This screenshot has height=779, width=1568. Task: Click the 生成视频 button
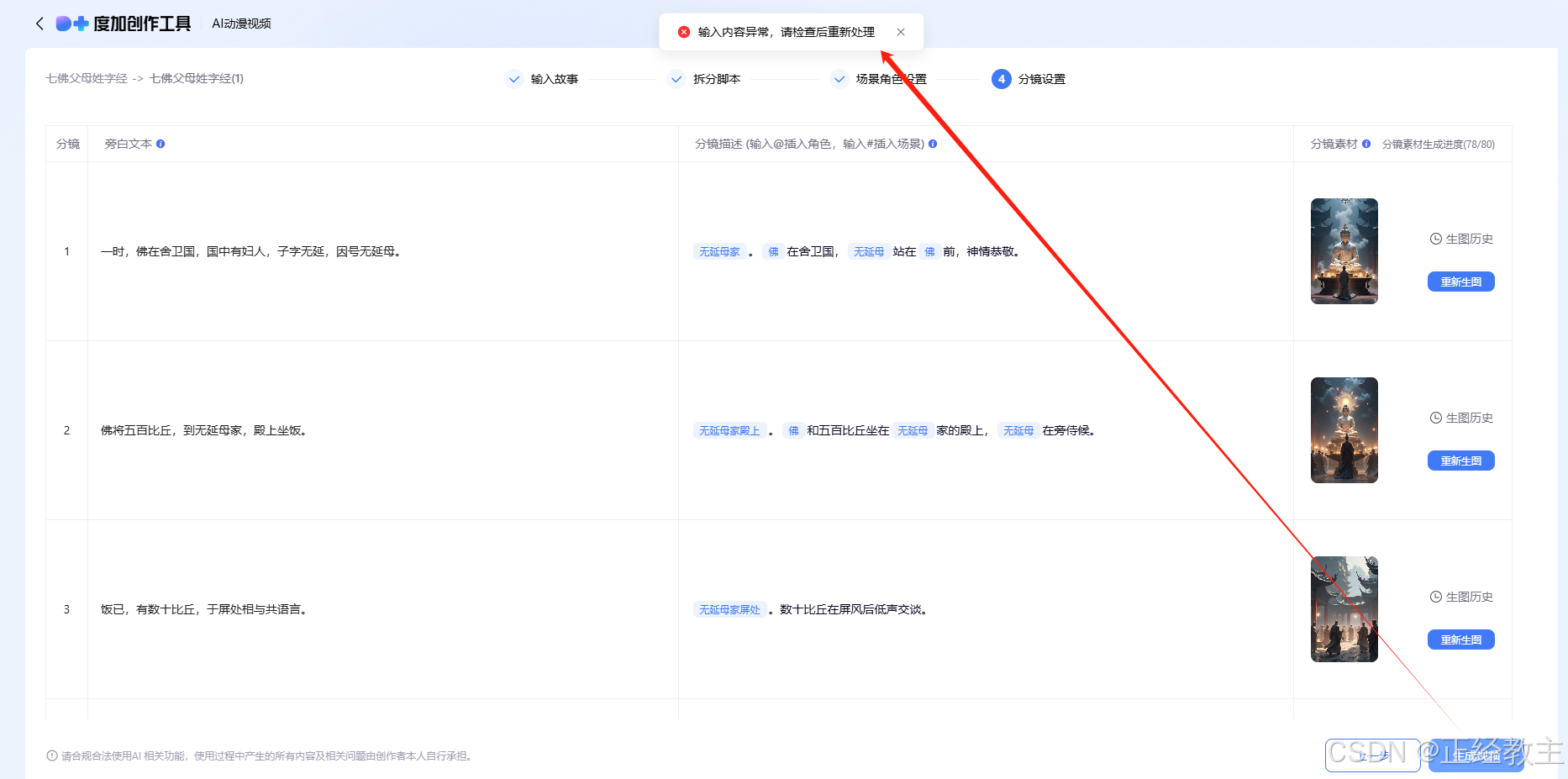(x=1476, y=755)
